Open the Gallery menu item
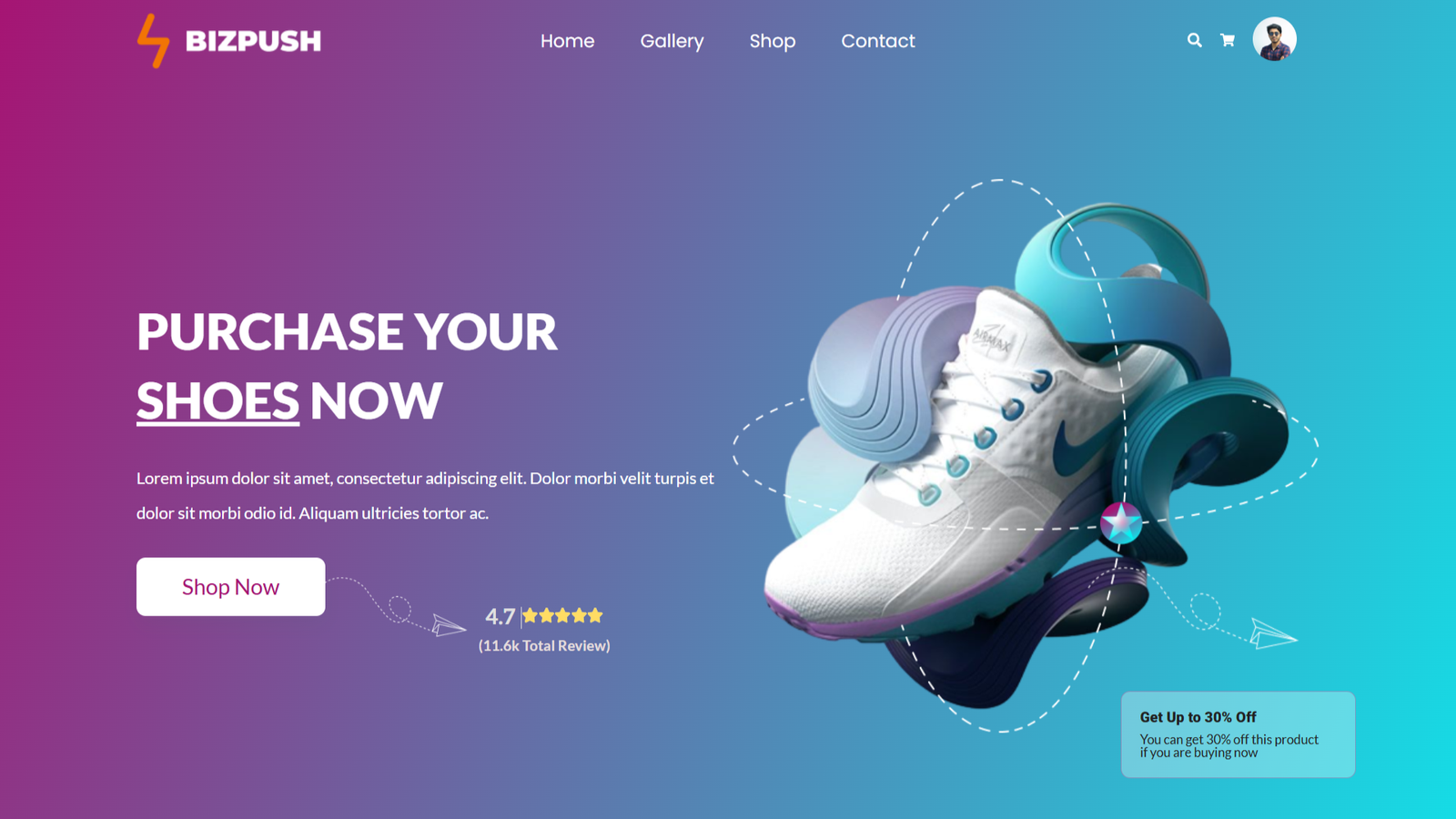1456x819 pixels. [x=672, y=41]
